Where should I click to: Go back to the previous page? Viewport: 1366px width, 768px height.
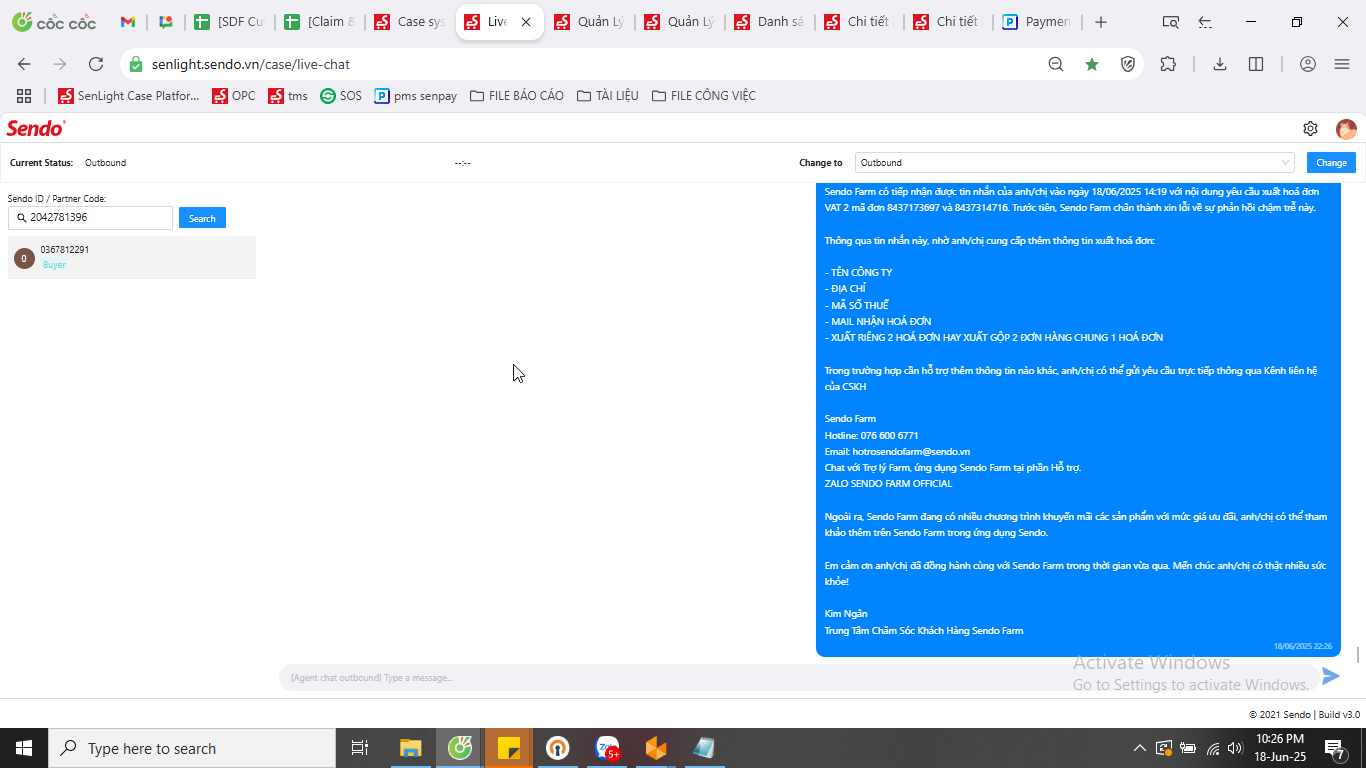click(x=24, y=64)
